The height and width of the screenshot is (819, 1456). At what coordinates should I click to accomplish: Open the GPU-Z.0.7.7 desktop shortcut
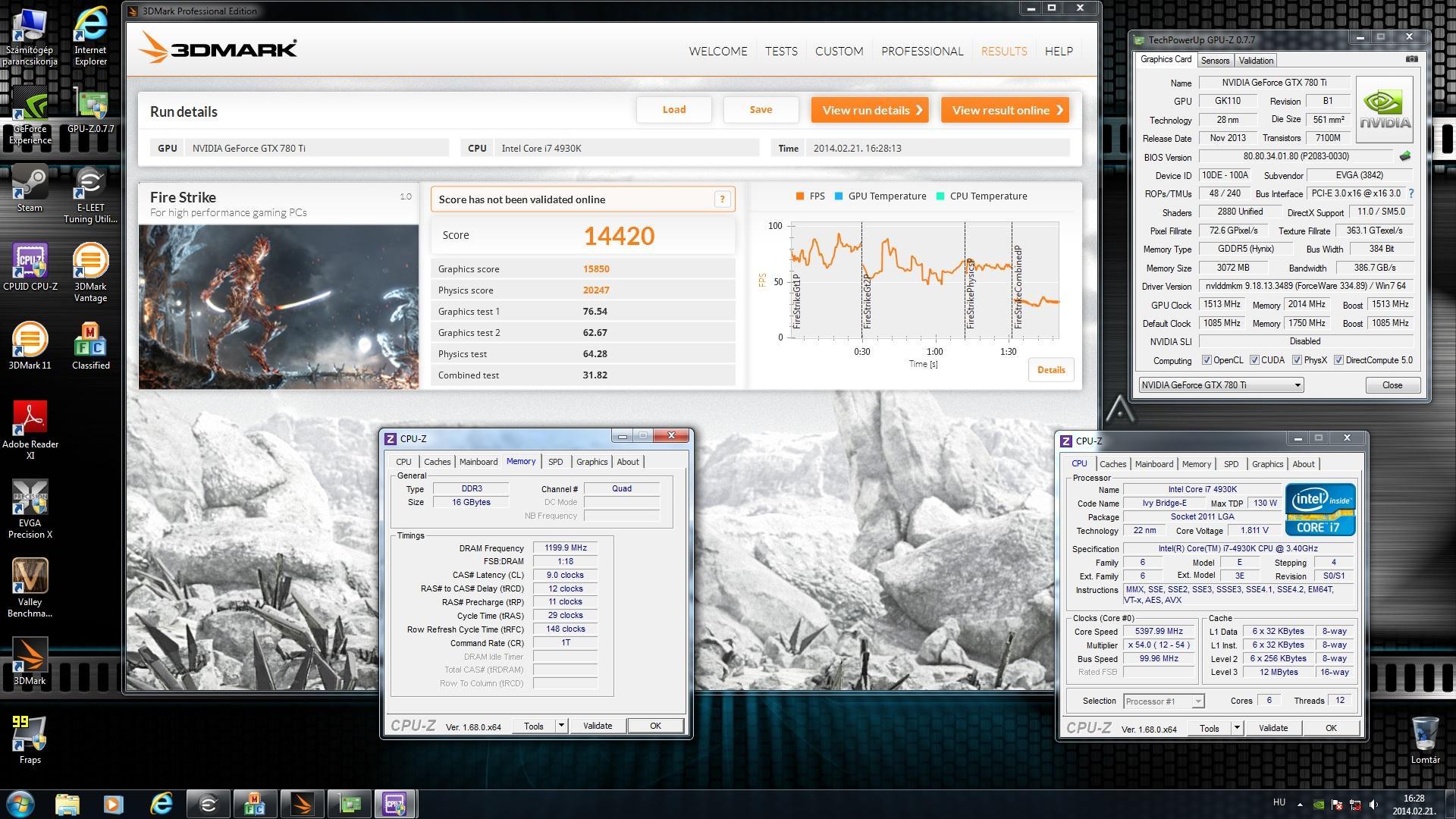click(x=90, y=111)
